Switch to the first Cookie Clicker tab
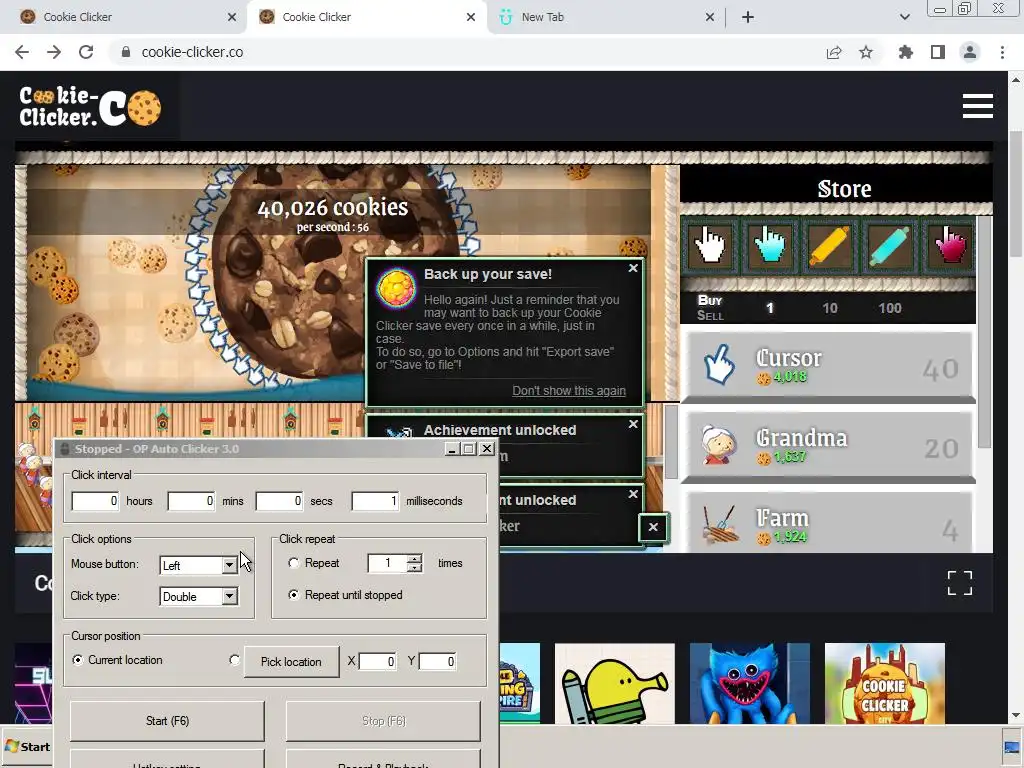The height and width of the screenshot is (768, 1024). pos(124,17)
